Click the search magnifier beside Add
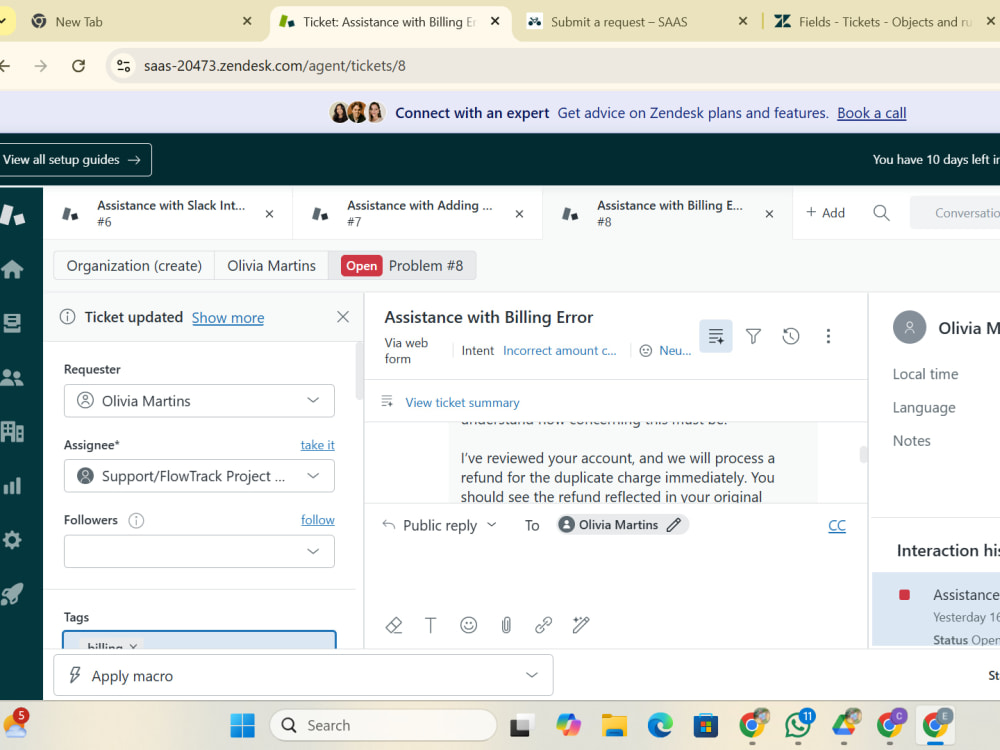Viewport: 1000px width, 750px height. (x=881, y=212)
